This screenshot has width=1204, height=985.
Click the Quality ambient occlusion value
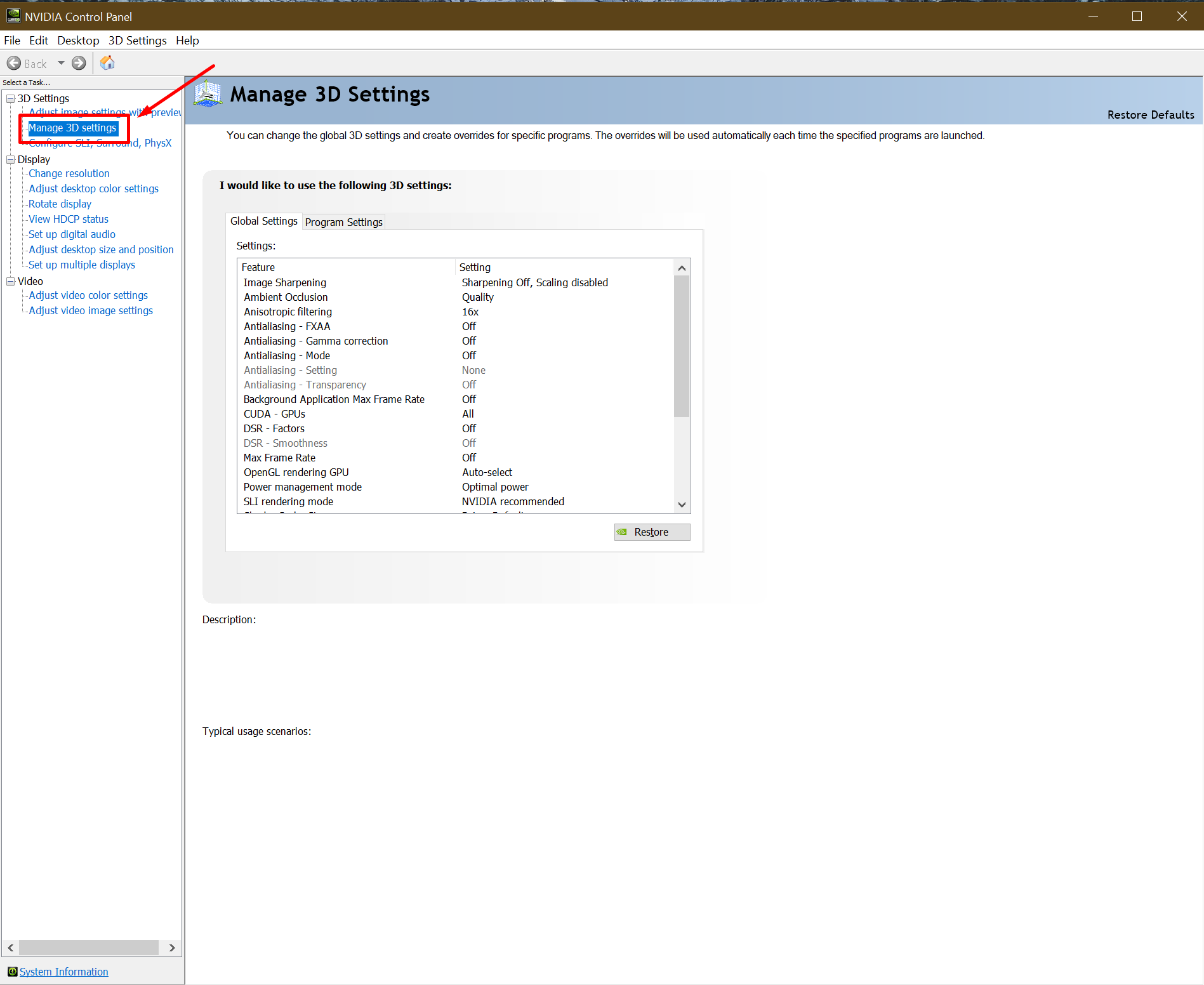[x=478, y=297]
